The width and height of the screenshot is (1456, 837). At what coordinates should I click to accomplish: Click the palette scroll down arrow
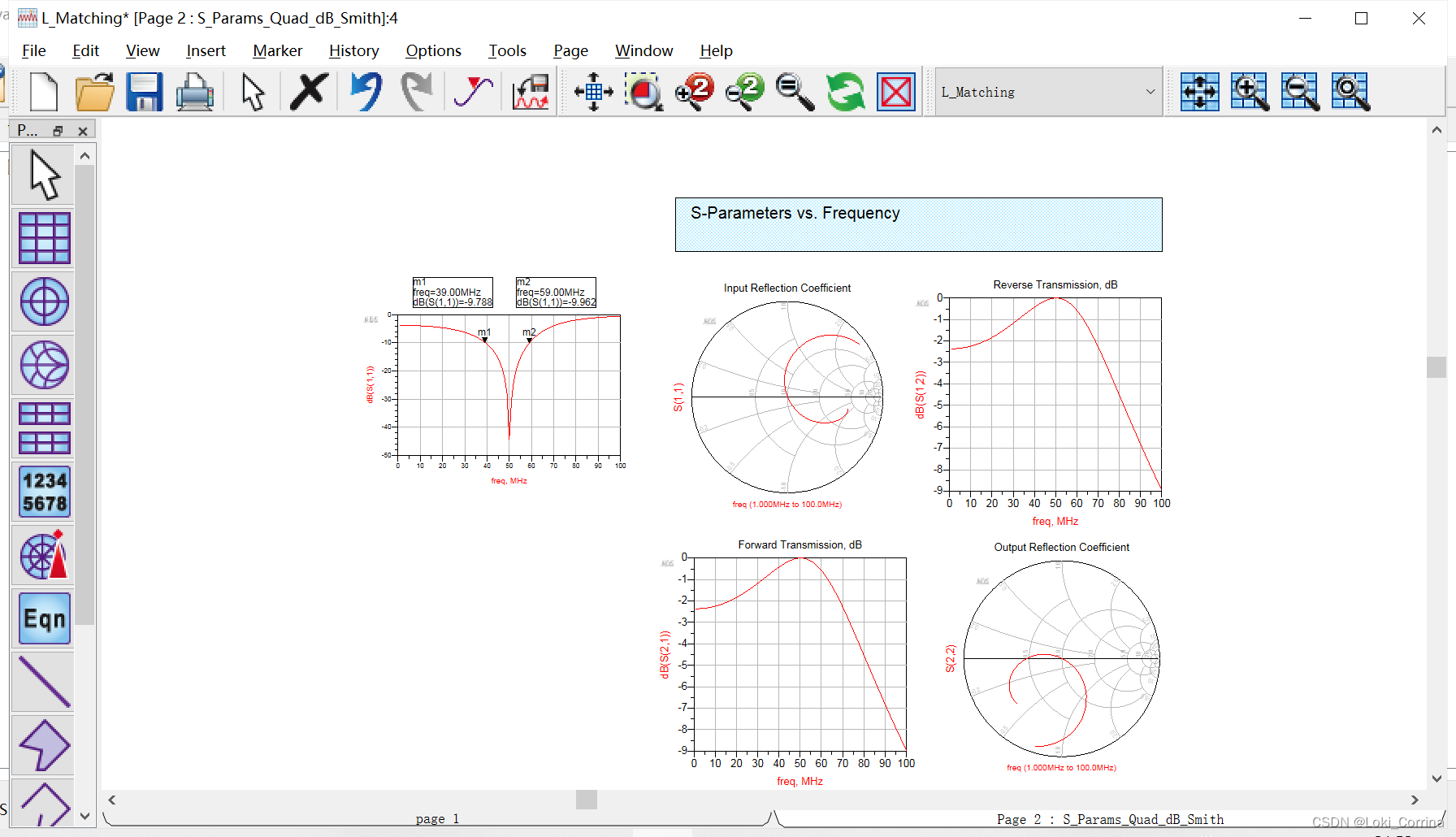pos(84,816)
